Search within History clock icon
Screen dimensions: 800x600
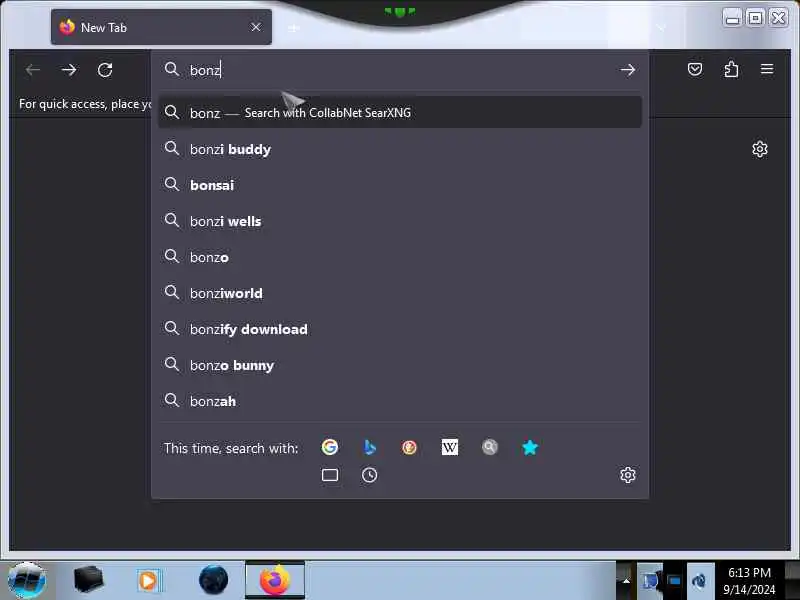click(369, 475)
